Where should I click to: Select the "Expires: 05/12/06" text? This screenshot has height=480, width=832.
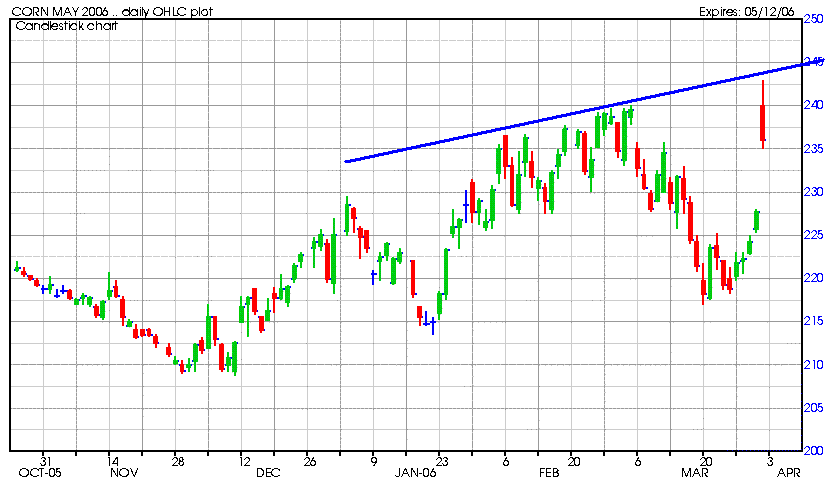[x=747, y=11]
